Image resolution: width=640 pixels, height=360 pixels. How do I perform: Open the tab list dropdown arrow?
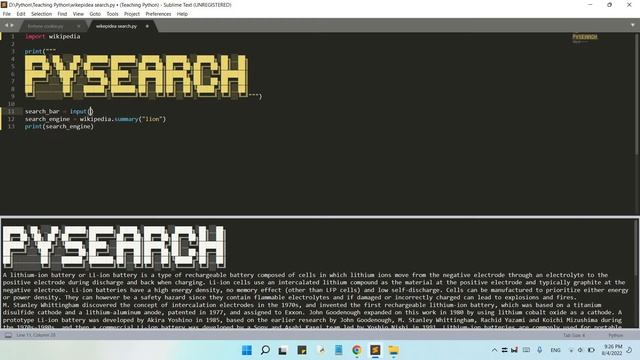click(x=633, y=25)
